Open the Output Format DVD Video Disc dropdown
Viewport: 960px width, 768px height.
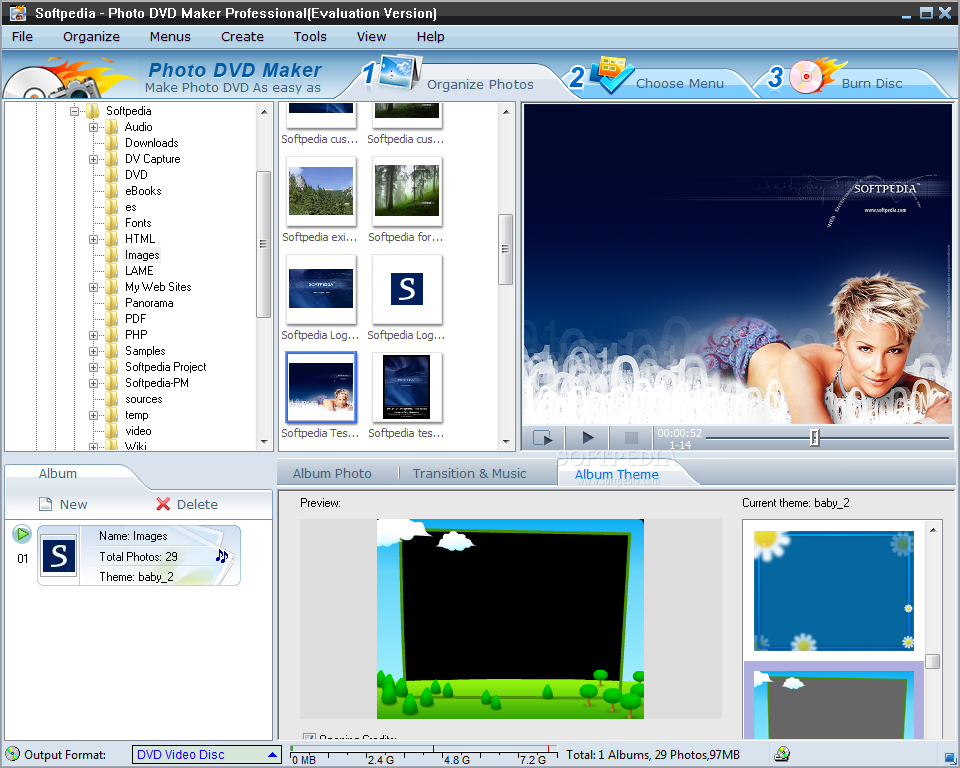click(x=206, y=755)
